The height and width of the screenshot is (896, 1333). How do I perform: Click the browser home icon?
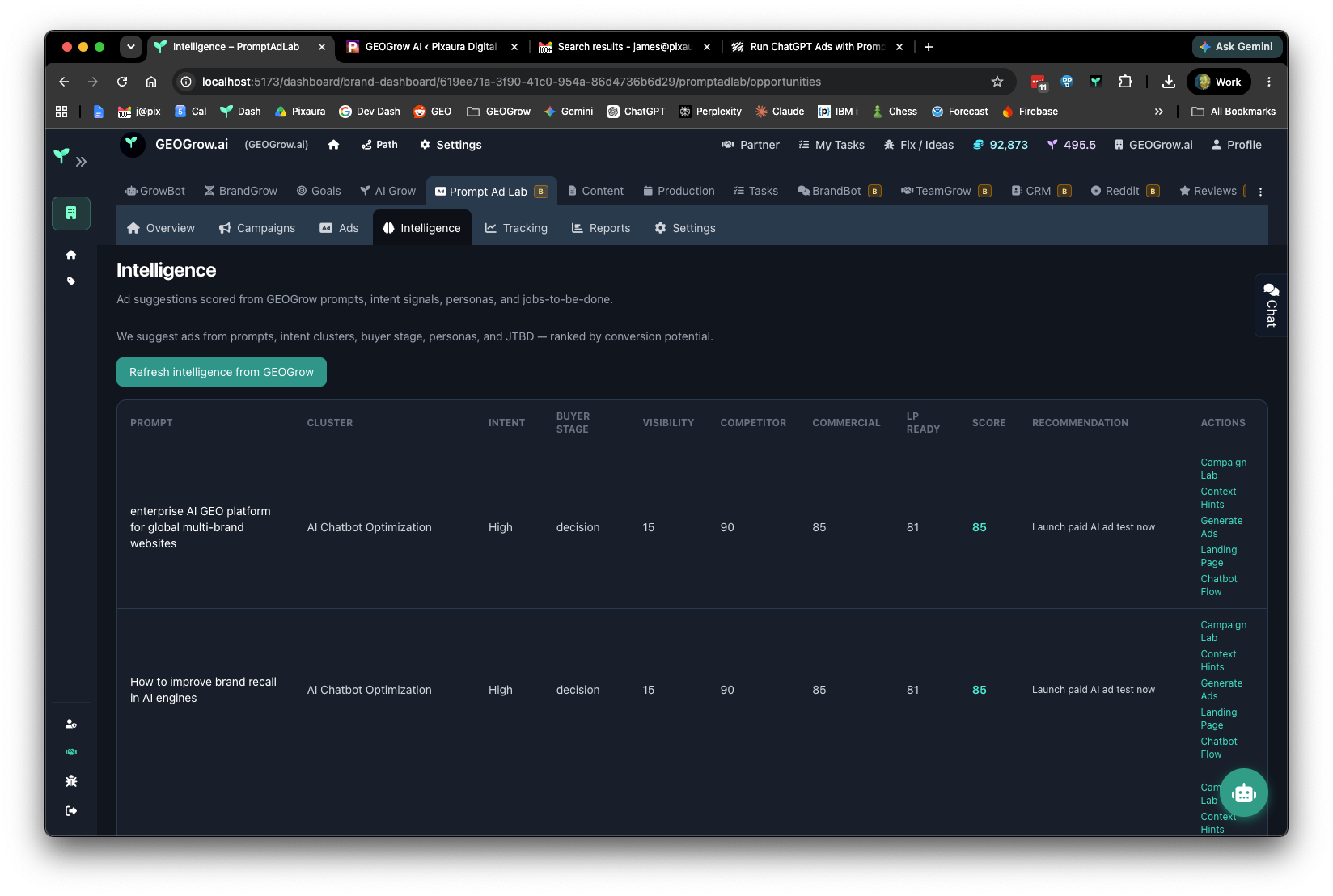click(151, 82)
